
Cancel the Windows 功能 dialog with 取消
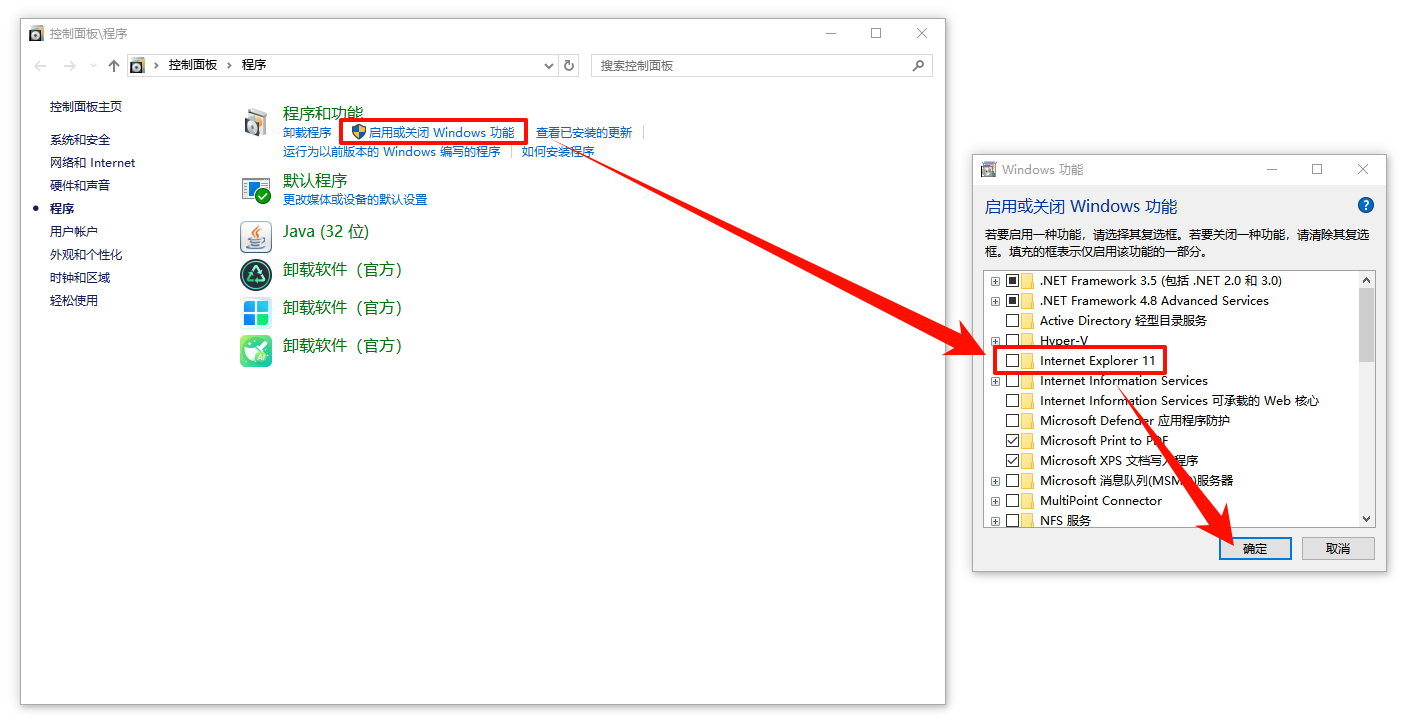1338,548
